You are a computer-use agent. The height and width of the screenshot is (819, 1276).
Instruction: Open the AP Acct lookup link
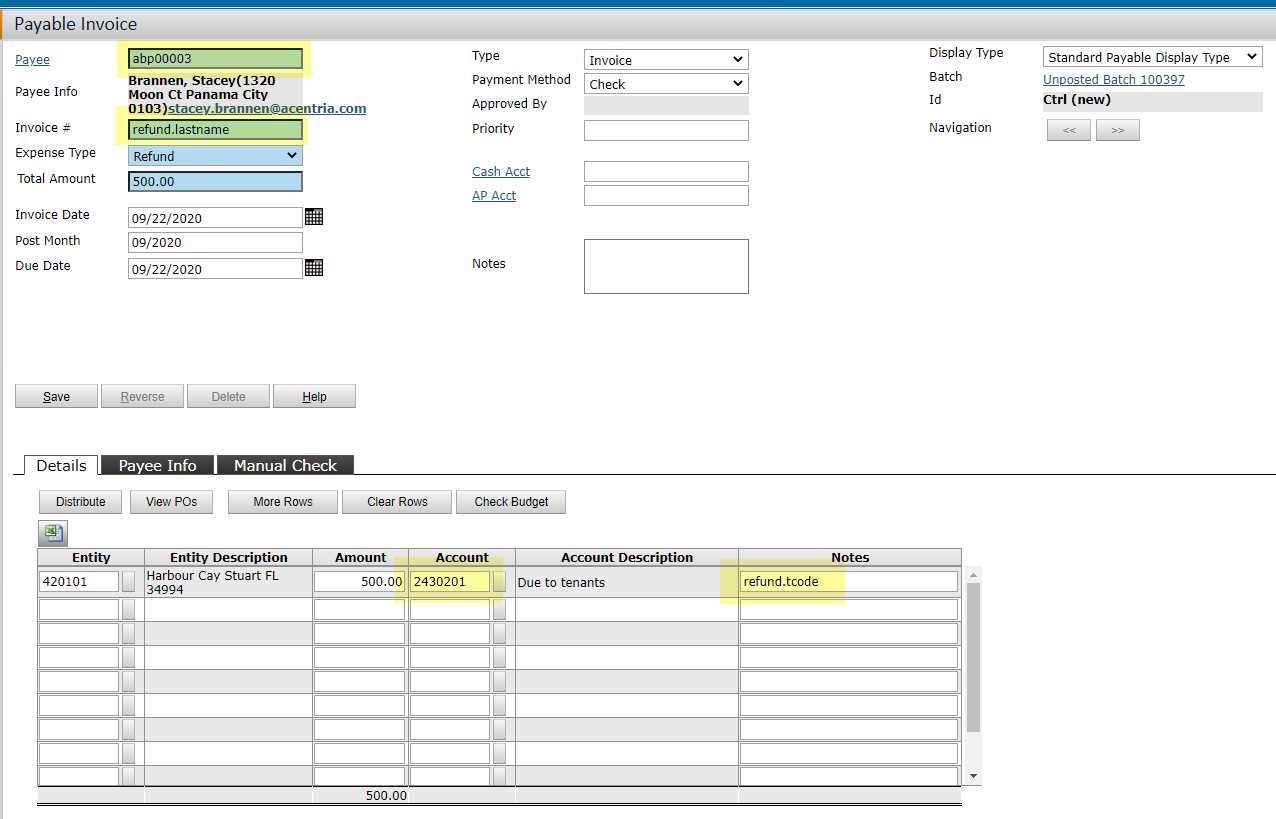click(494, 196)
